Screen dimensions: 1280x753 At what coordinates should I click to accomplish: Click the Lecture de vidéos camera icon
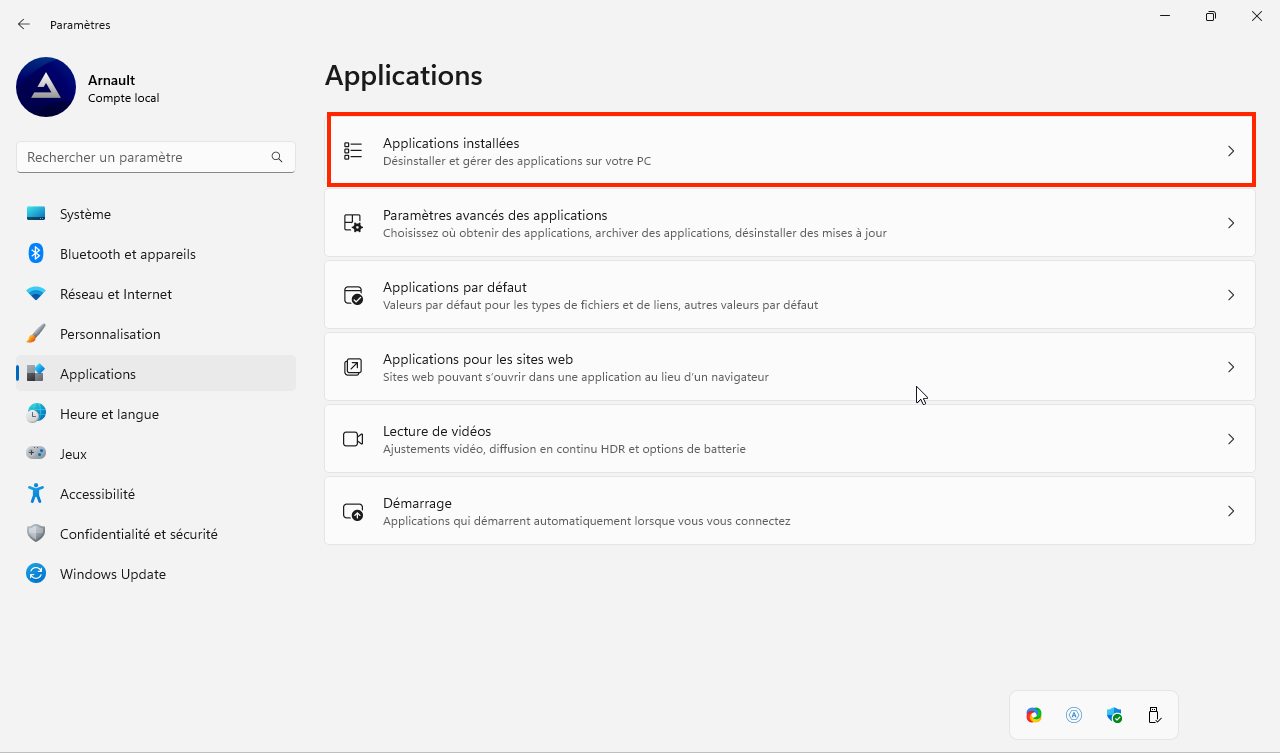[352, 438]
